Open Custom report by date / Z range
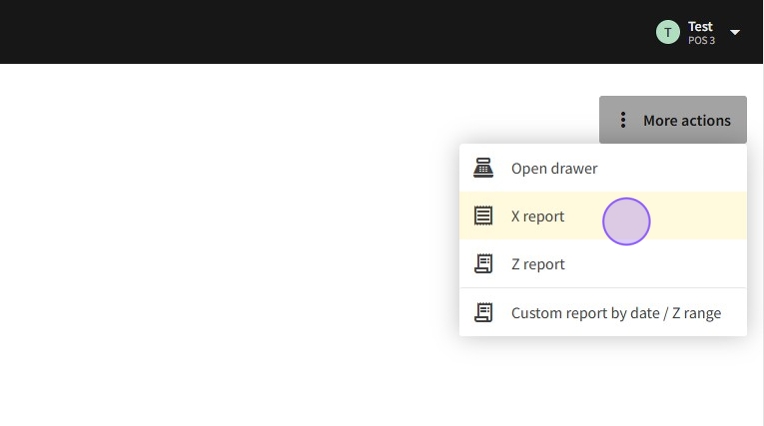The image size is (764, 426). 615,313
